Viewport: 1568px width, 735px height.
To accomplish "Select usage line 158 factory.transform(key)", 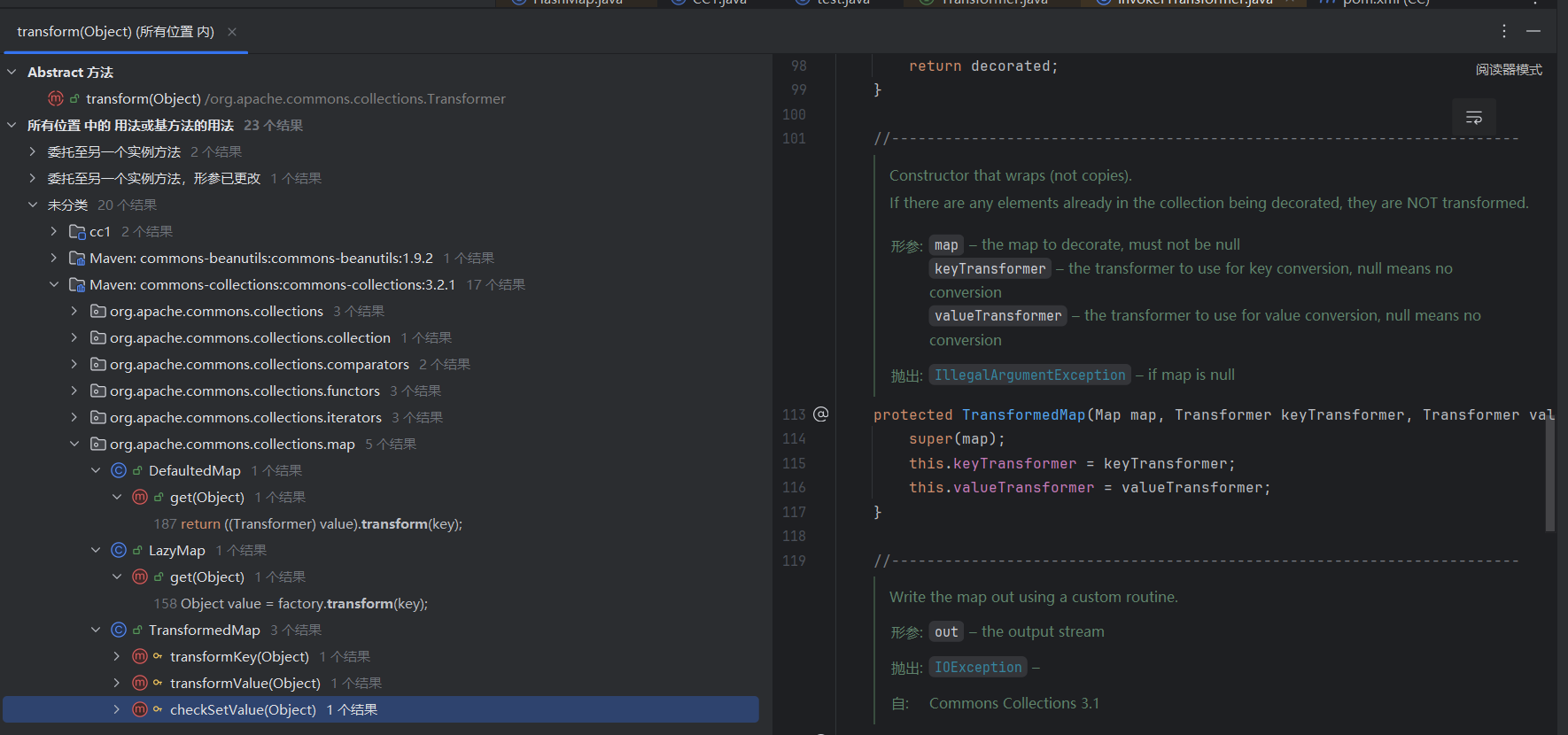I will click(291, 603).
